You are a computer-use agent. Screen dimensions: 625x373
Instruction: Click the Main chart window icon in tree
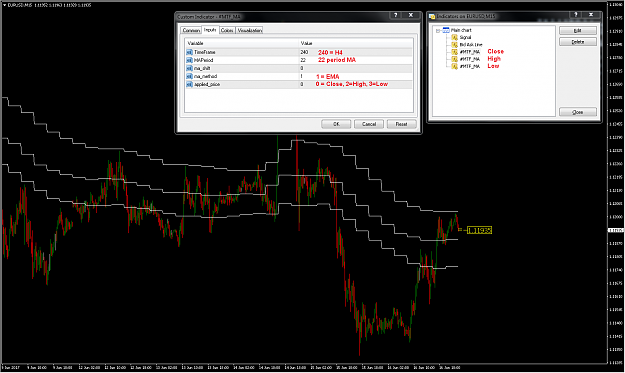(446, 30)
